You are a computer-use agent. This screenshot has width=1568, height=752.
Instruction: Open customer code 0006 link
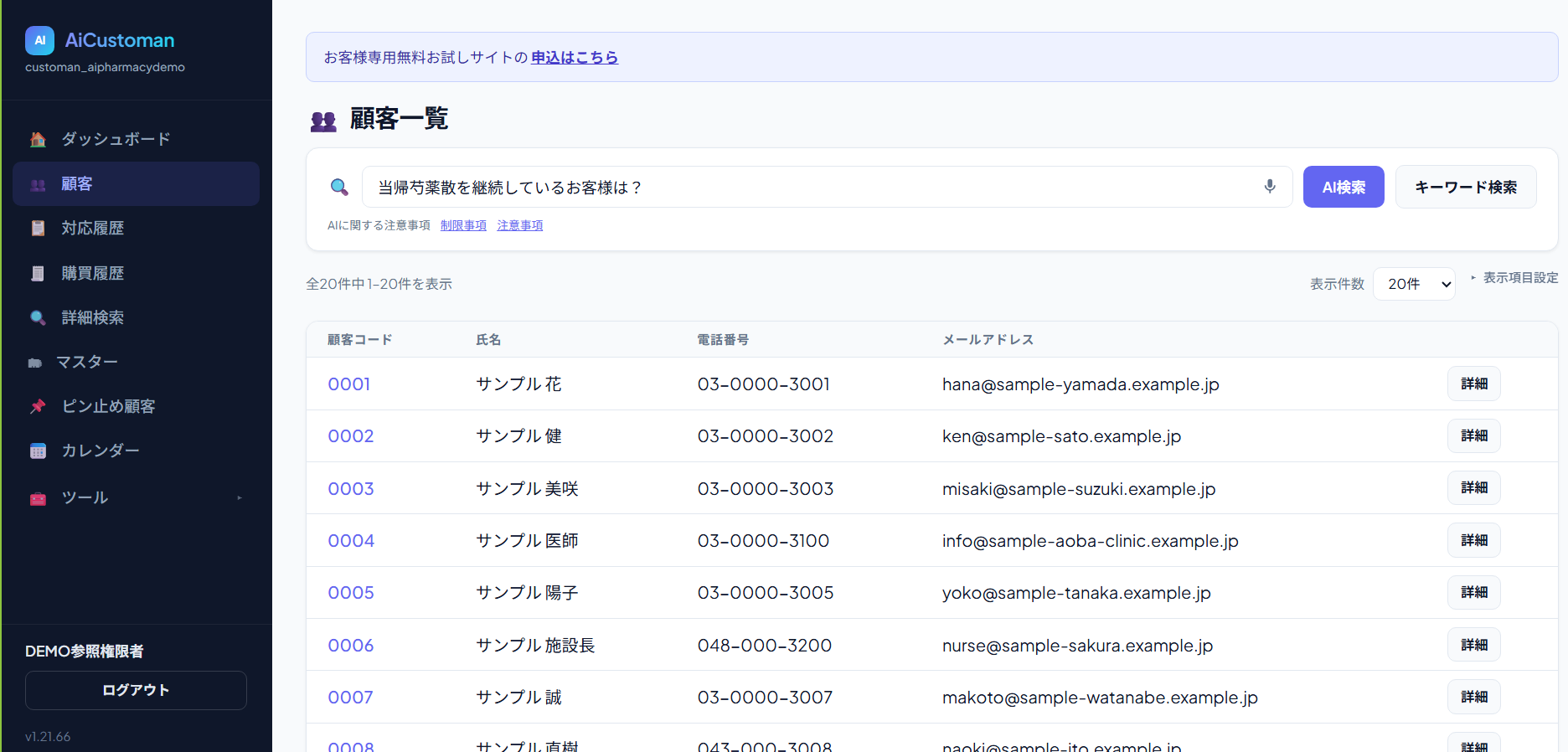pos(351,646)
